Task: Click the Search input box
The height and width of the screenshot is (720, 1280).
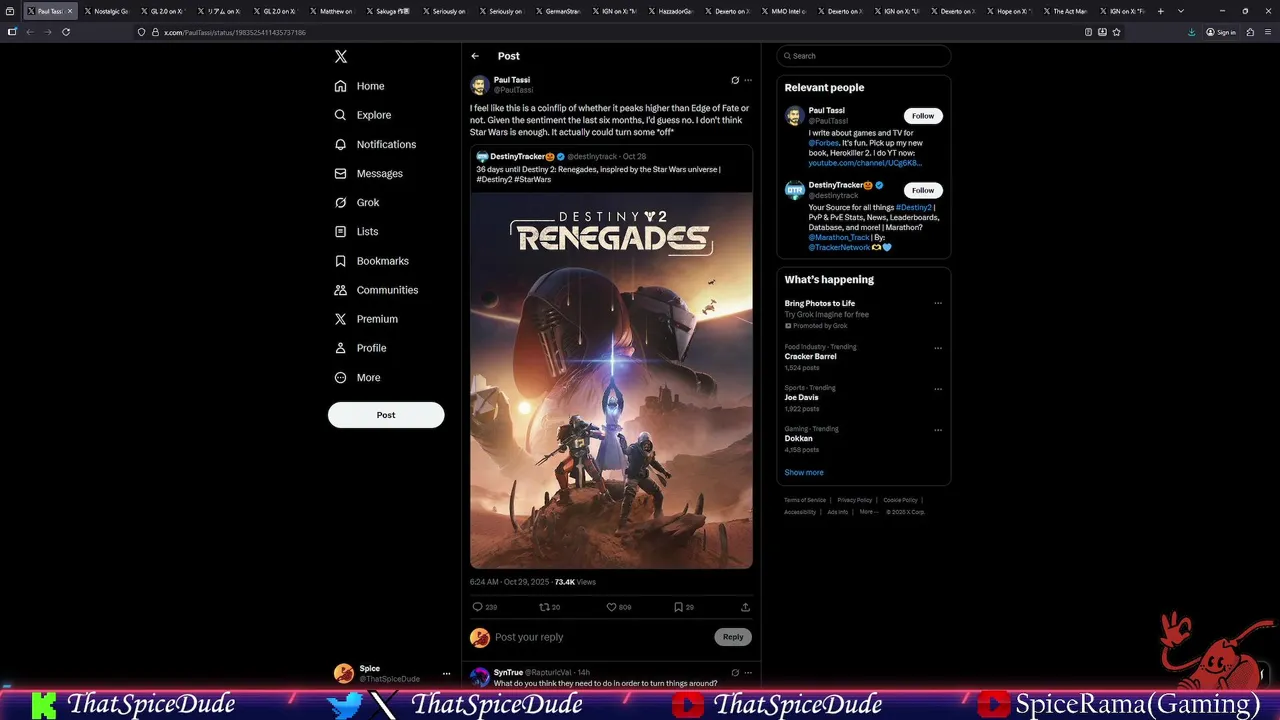Action: tap(864, 56)
